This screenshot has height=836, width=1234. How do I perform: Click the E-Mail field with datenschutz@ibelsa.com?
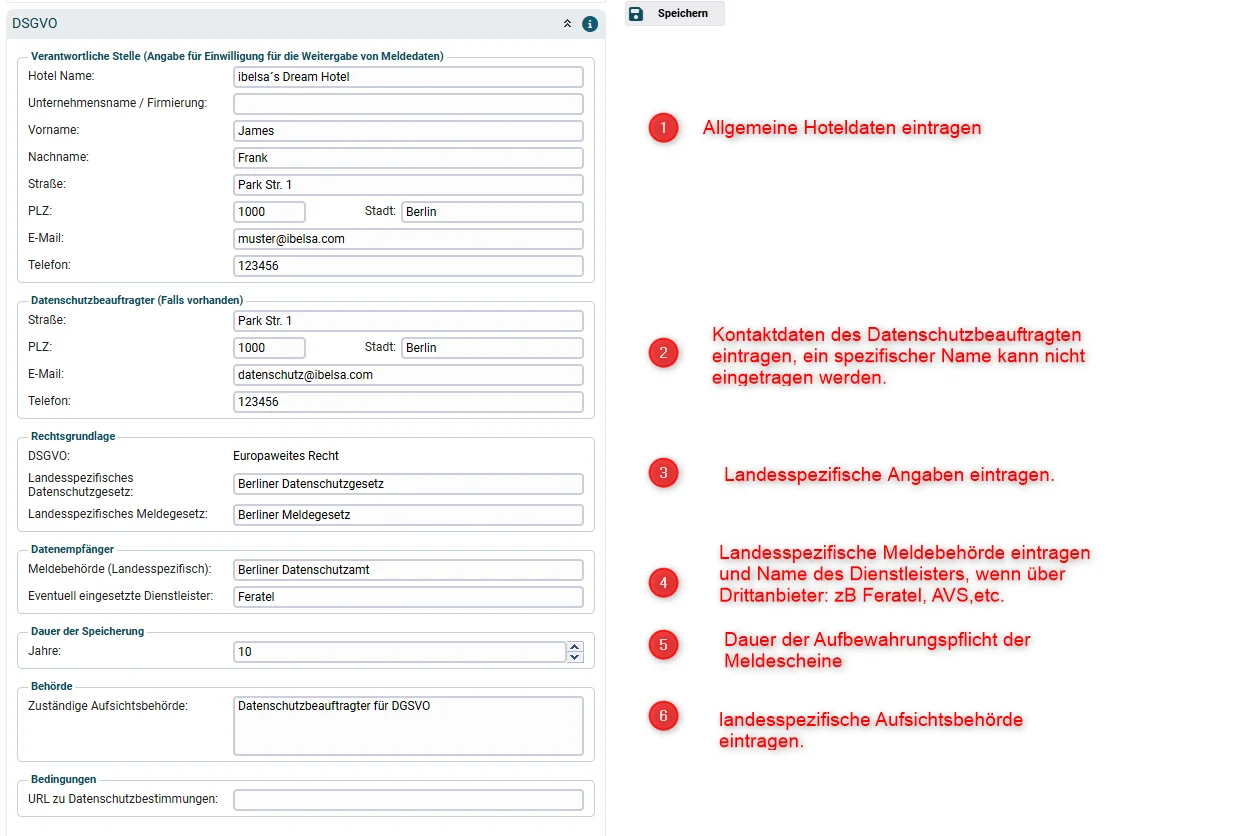click(408, 375)
